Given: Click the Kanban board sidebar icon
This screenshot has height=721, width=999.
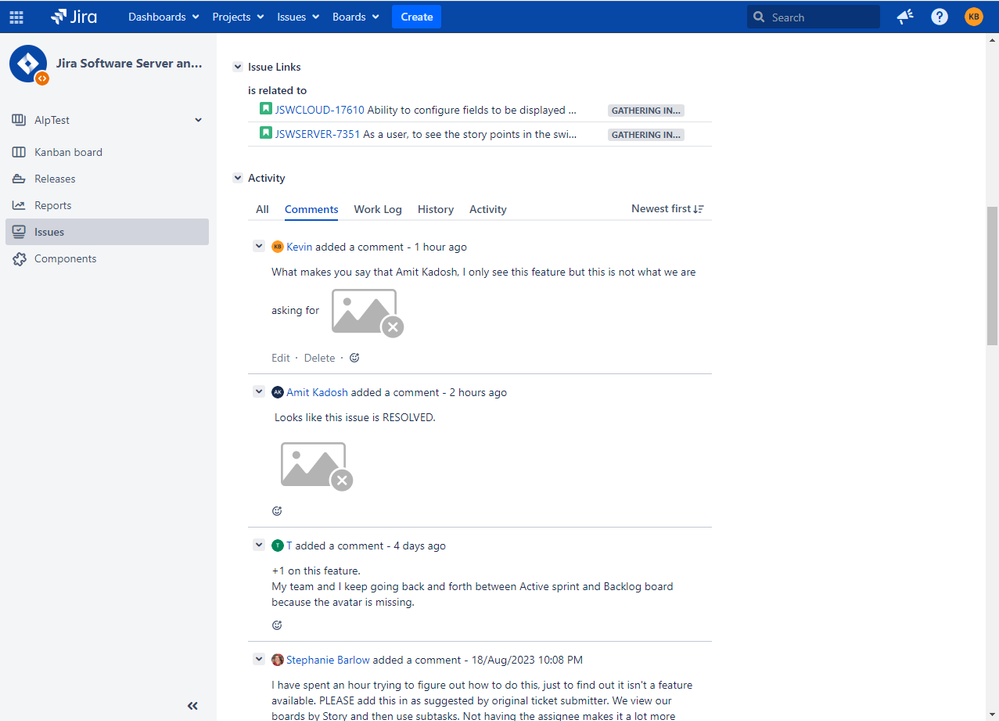Looking at the screenshot, I should point(19,152).
